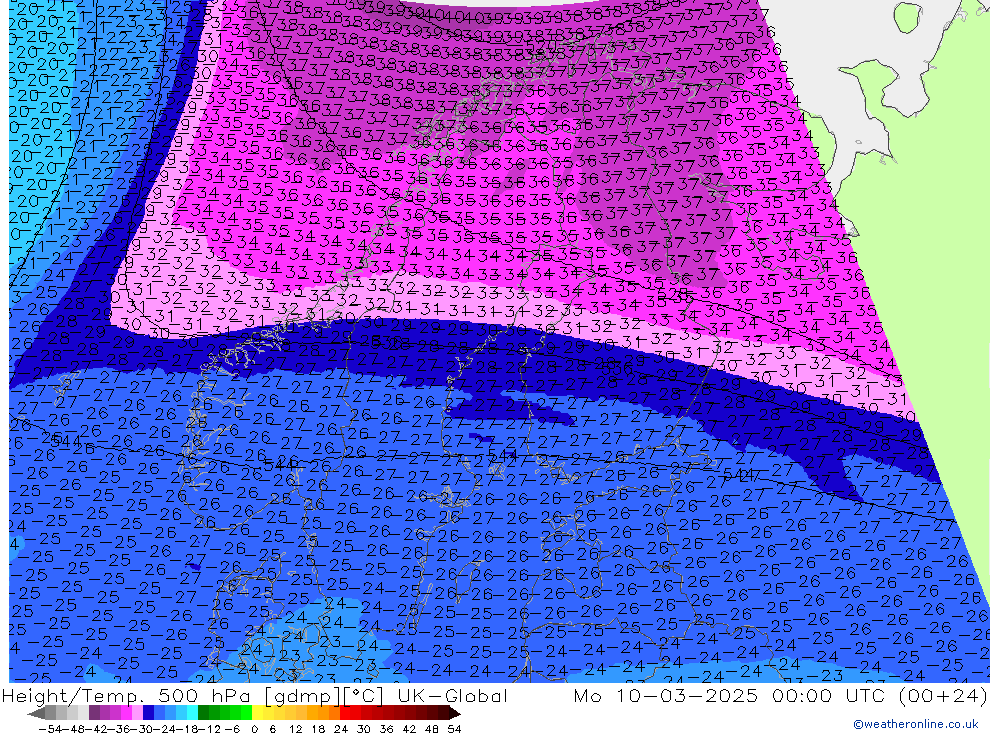Open the weatheronline.co.uk copyright link

coord(915,724)
